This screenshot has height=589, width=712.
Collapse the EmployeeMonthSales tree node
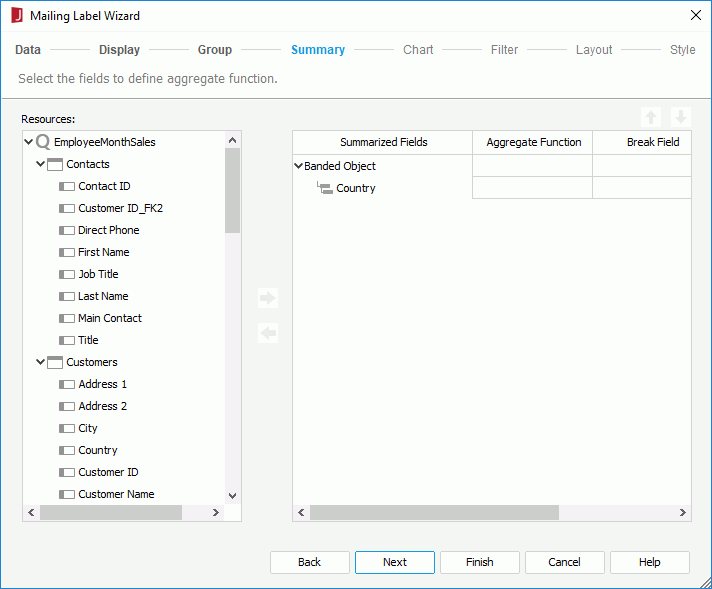click(29, 142)
